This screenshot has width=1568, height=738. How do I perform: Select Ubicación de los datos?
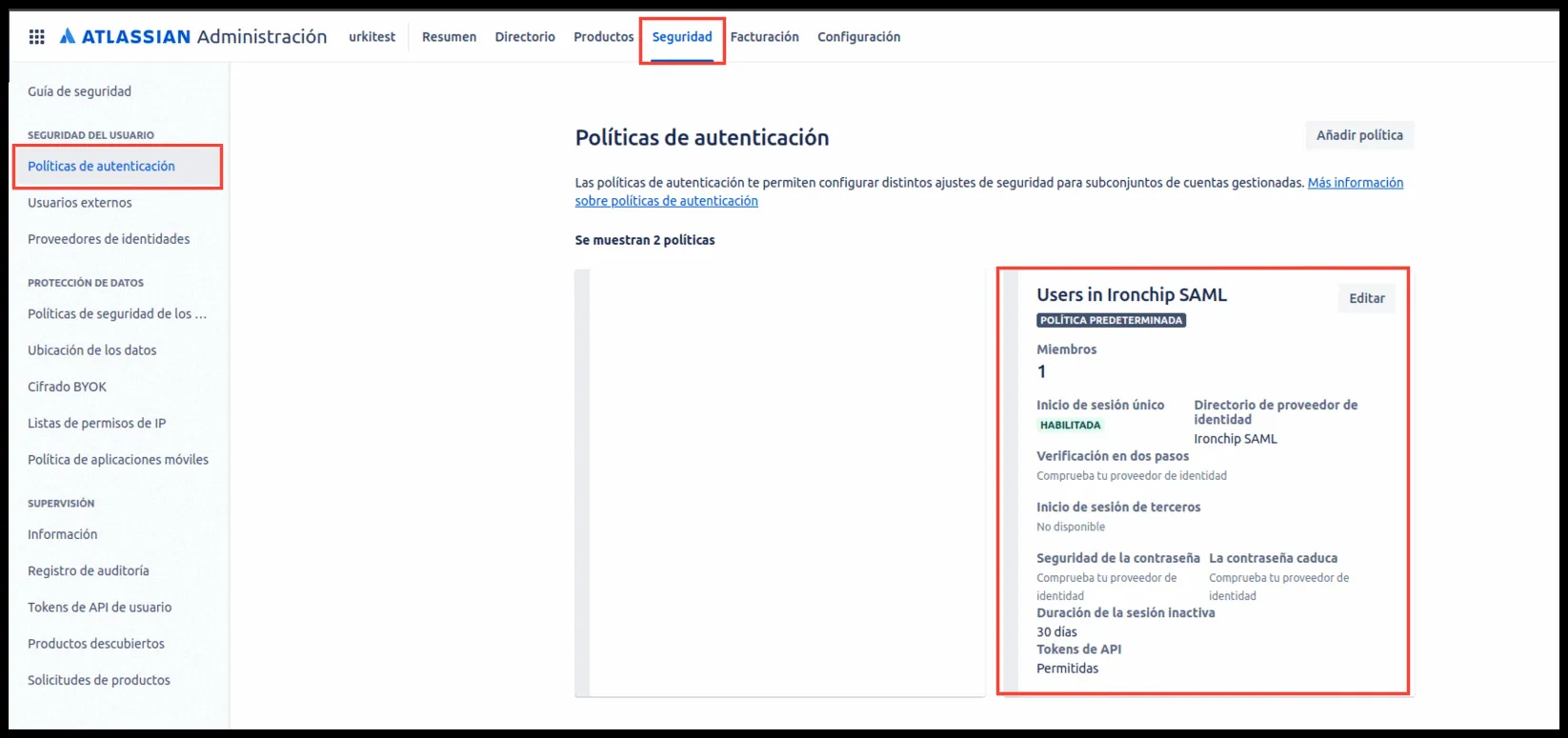92,350
